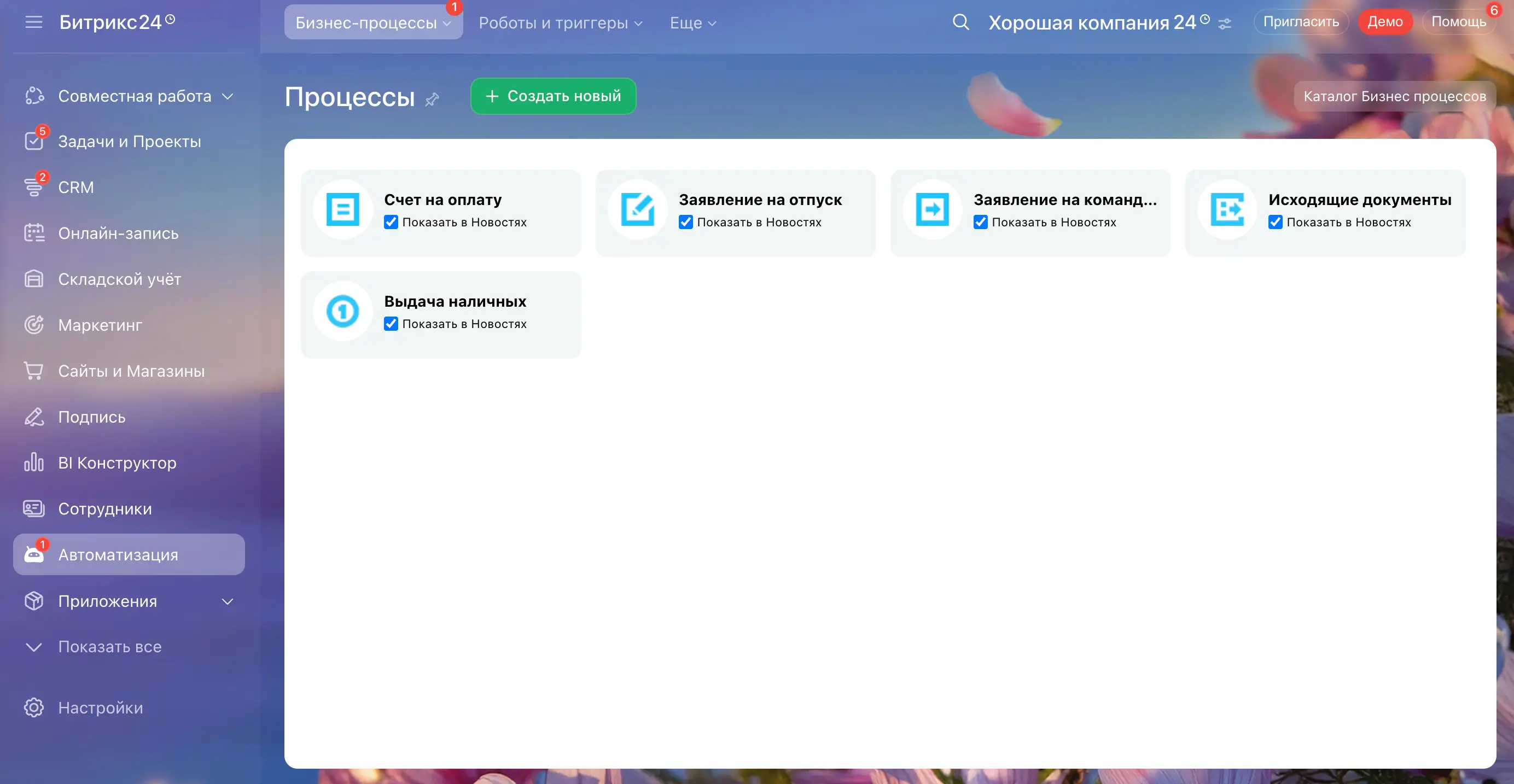Viewport: 1514px width, 784px height.
Task: Open Выдача наличных process icon
Action: pyautogui.click(x=342, y=311)
